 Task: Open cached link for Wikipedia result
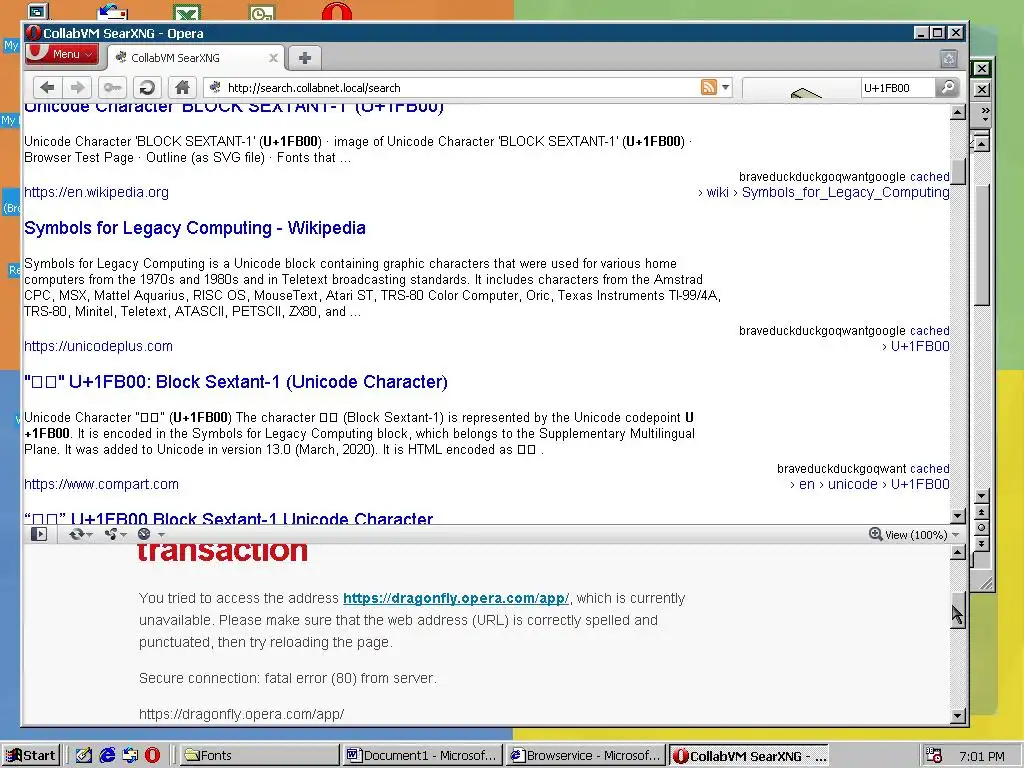(929, 177)
